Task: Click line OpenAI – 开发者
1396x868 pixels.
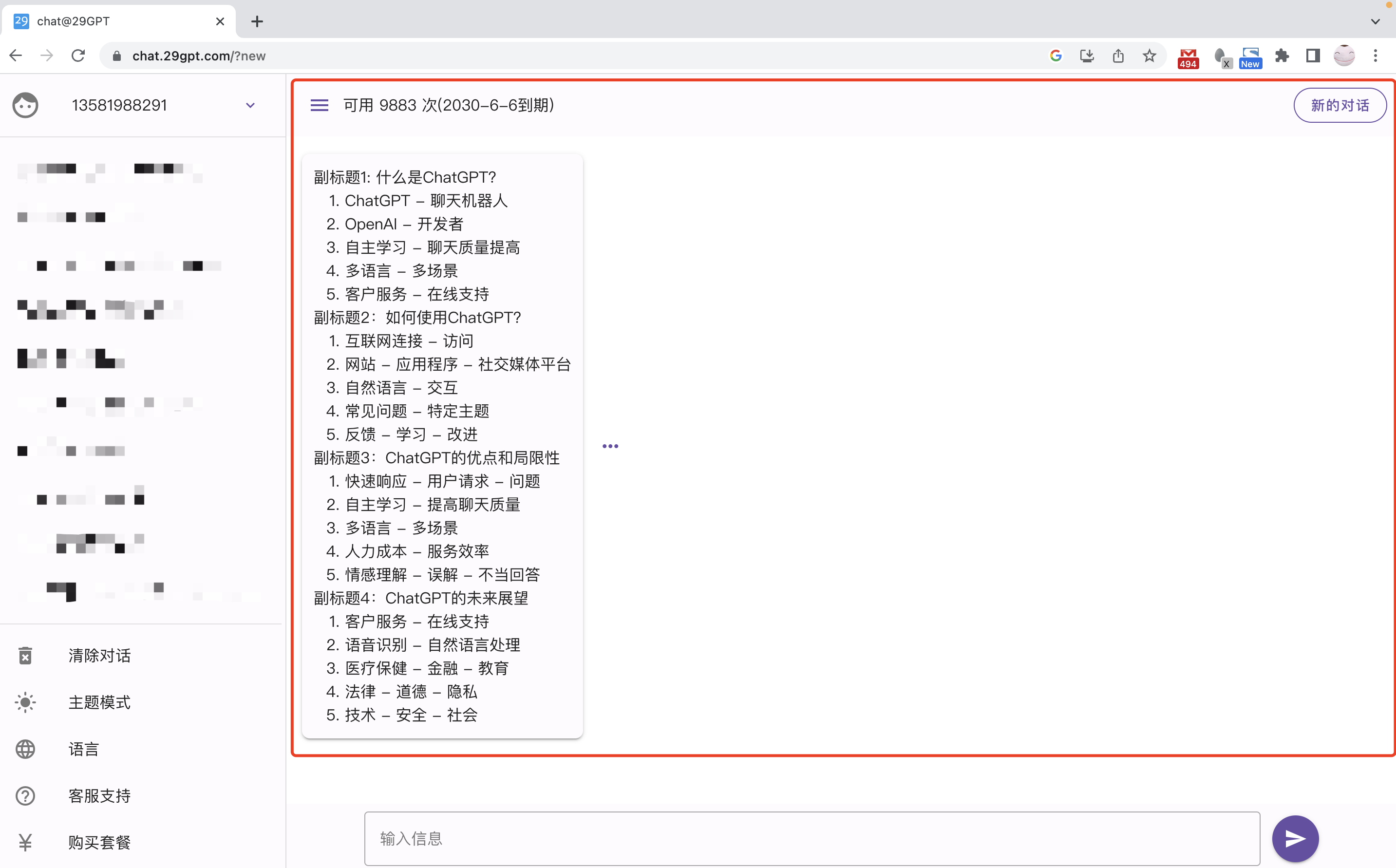Action: 403,224
